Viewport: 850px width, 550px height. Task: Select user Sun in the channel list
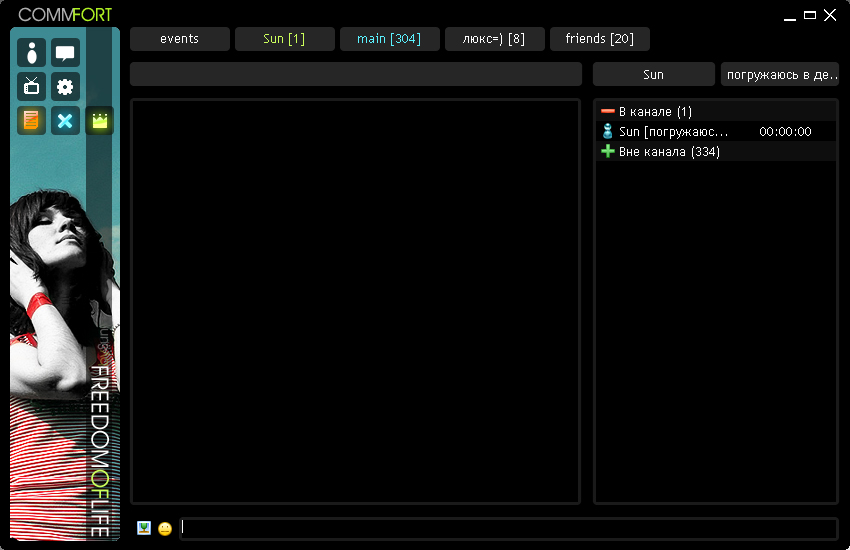coord(670,132)
